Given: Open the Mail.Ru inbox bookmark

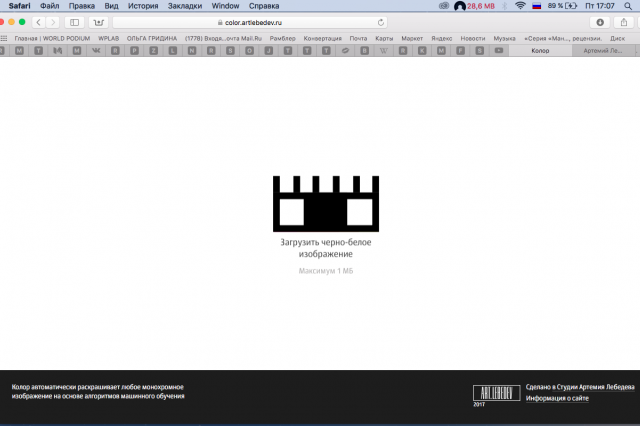Looking at the screenshot, I should [x=223, y=38].
